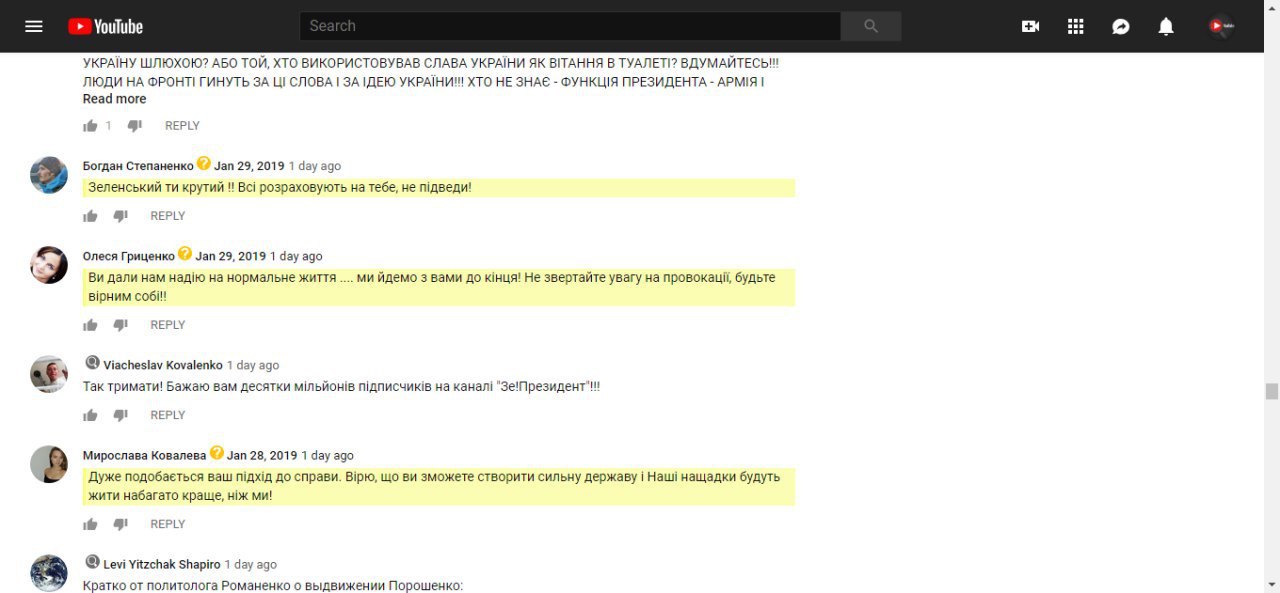Open '1 day ago' timestamp on Мирослава's comment

click(328, 455)
